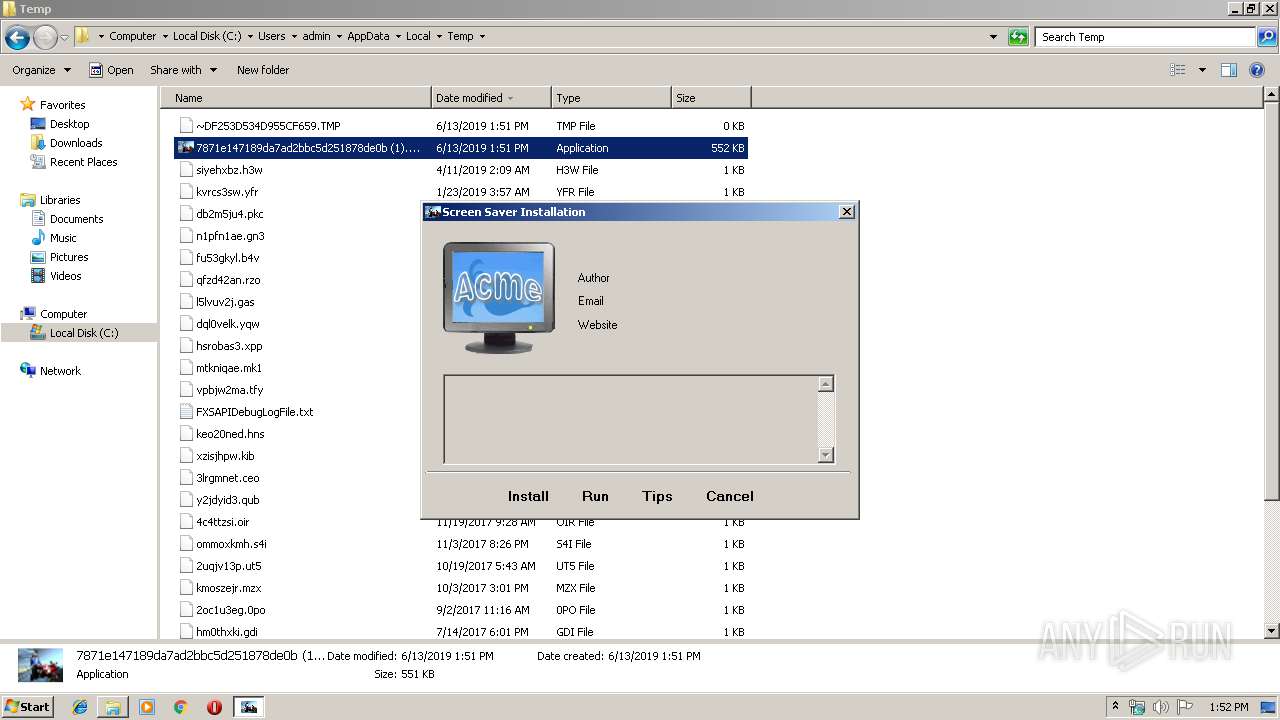Click the Acme monitor preview image
The width and height of the screenshot is (1280, 720).
[499, 298]
